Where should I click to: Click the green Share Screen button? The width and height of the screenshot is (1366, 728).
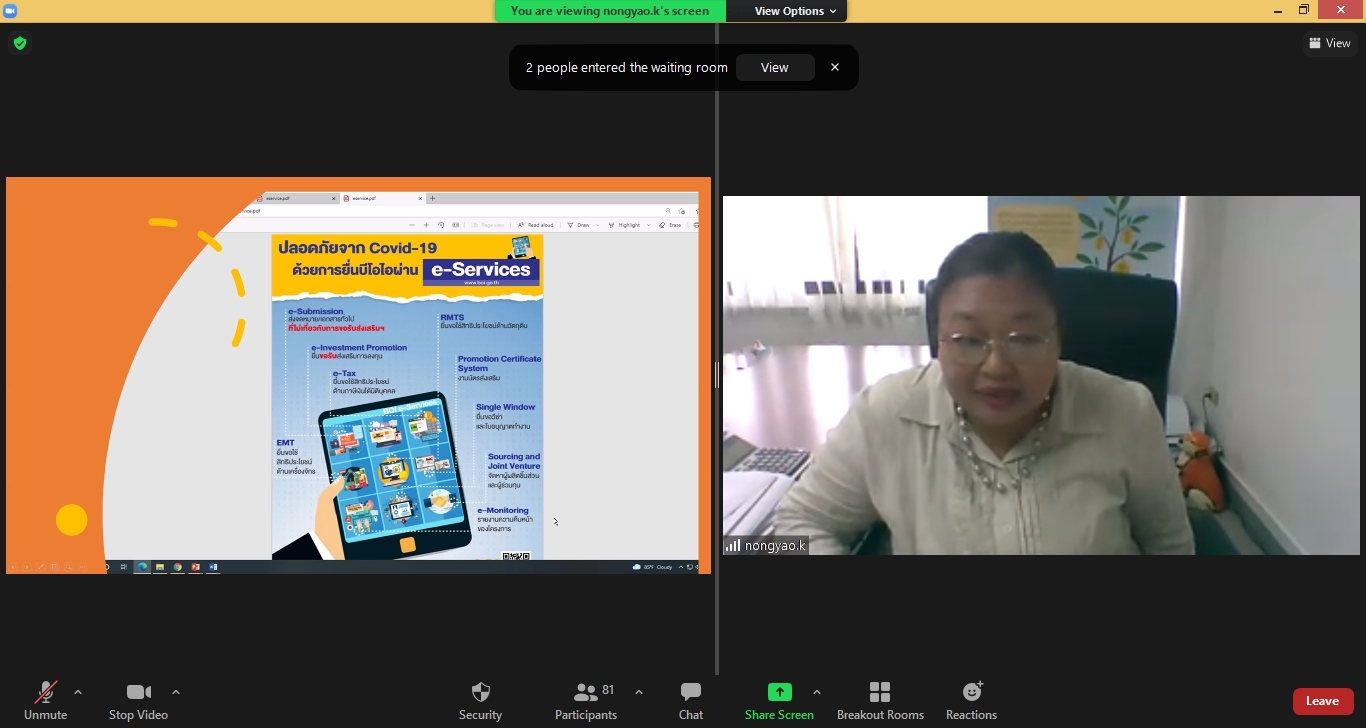coord(779,700)
